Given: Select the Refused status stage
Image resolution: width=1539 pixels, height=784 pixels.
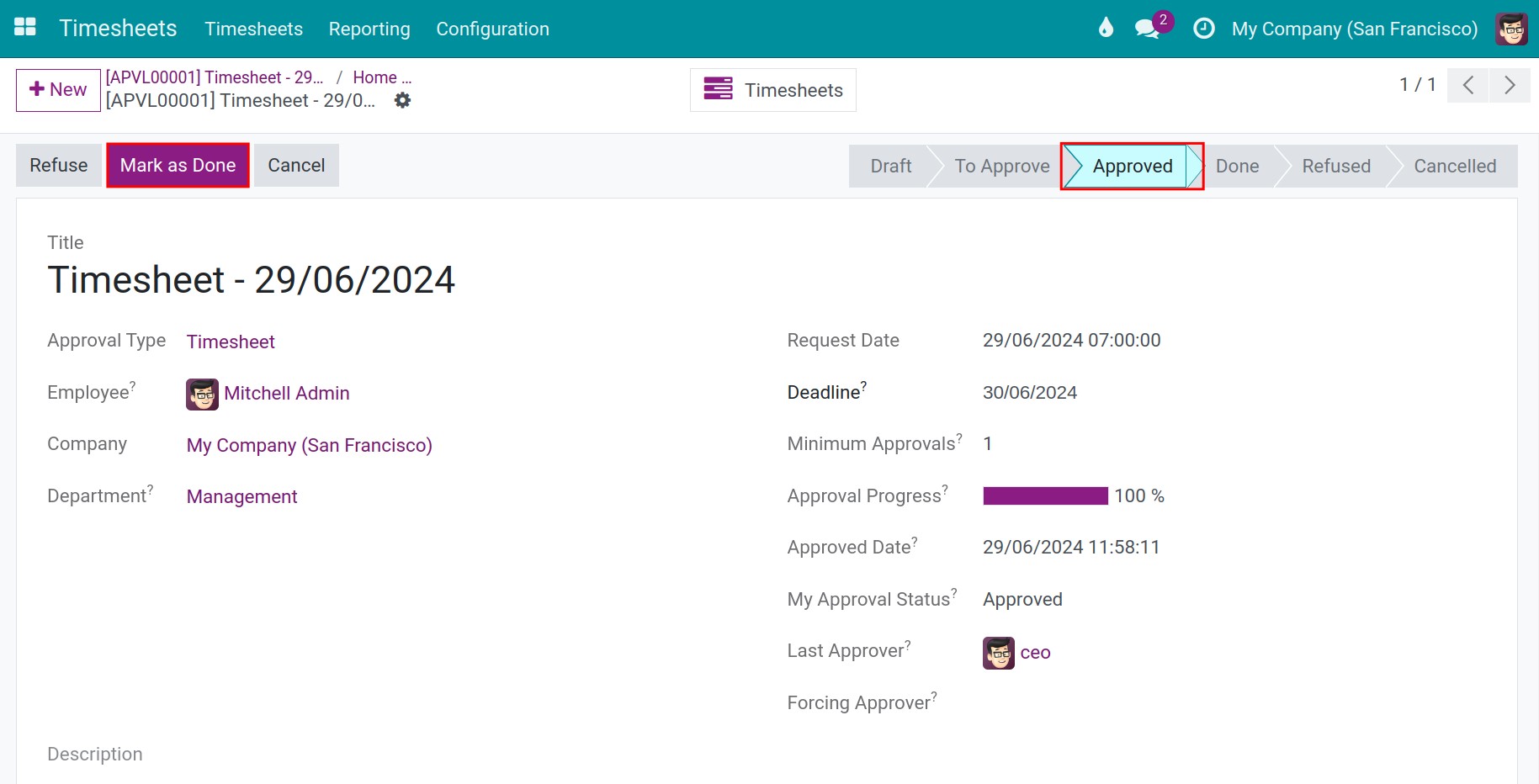Looking at the screenshot, I should pyautogui.click(x=1336, y=166).
